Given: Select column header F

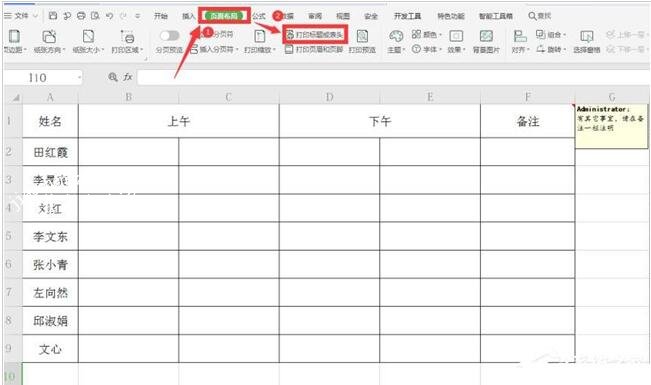Looking at the screenshot, I should point(527,97).
